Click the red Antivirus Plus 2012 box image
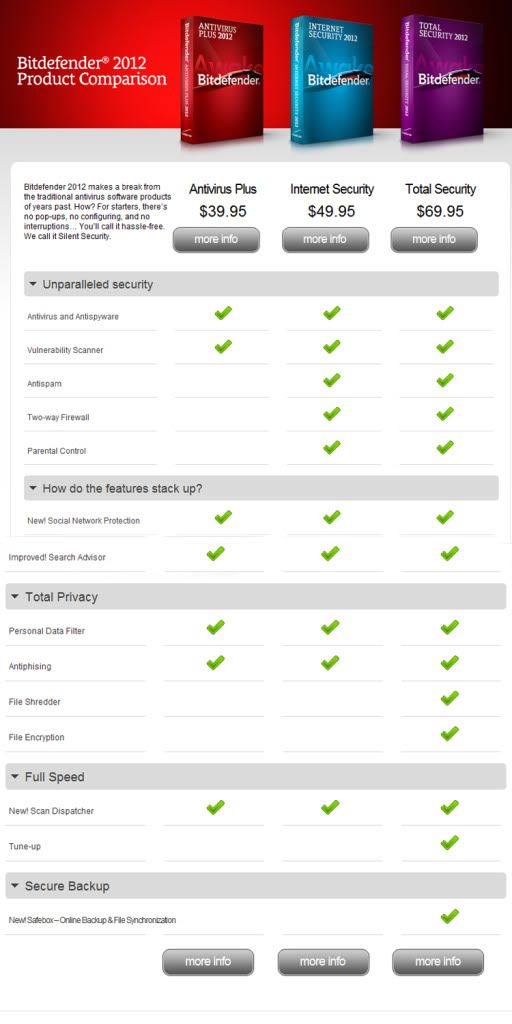 pyautogui.click(x=222, y=78)
